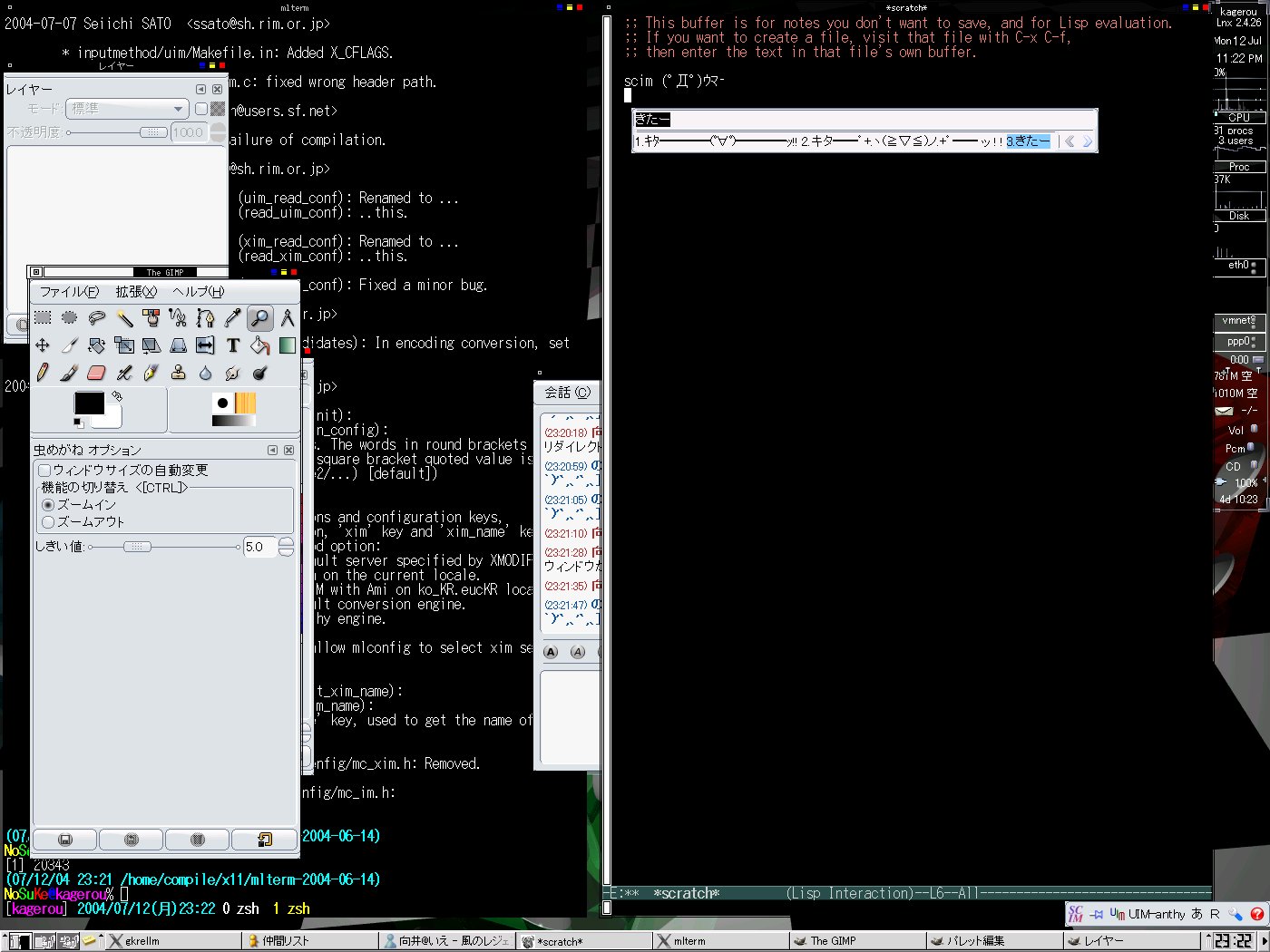Select candidate 3 きたー in lookup table
This screenshot has width=1270, height=952.
click(x=1028, y=141)
